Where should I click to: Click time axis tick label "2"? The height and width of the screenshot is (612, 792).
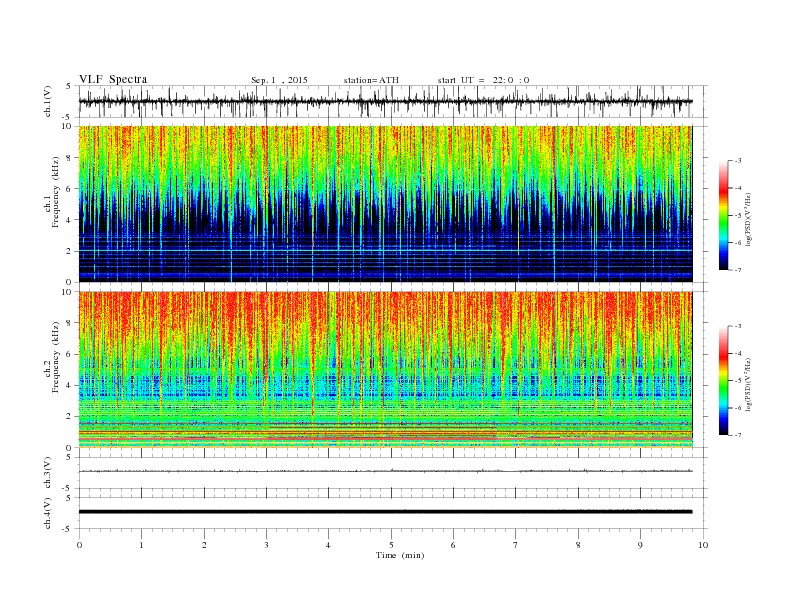click(x=204, y=545)
